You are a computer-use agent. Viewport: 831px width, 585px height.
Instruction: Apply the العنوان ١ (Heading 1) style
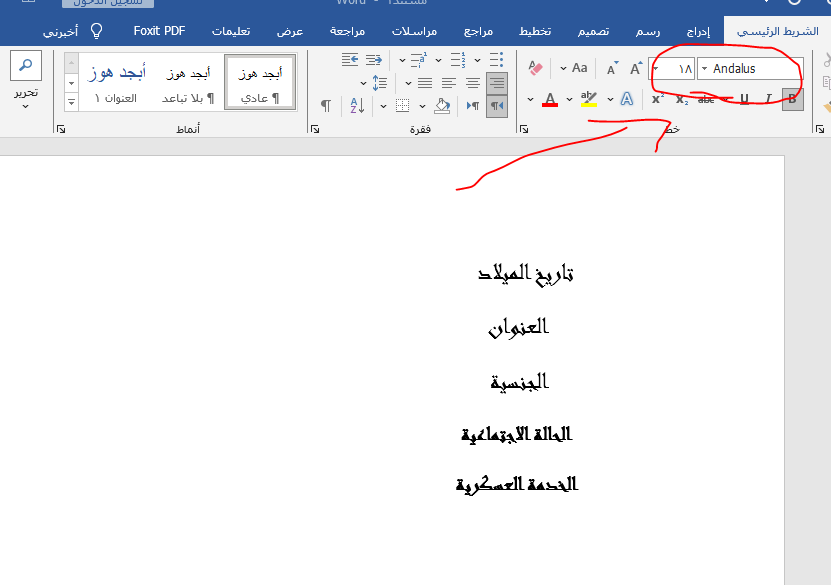116,82
